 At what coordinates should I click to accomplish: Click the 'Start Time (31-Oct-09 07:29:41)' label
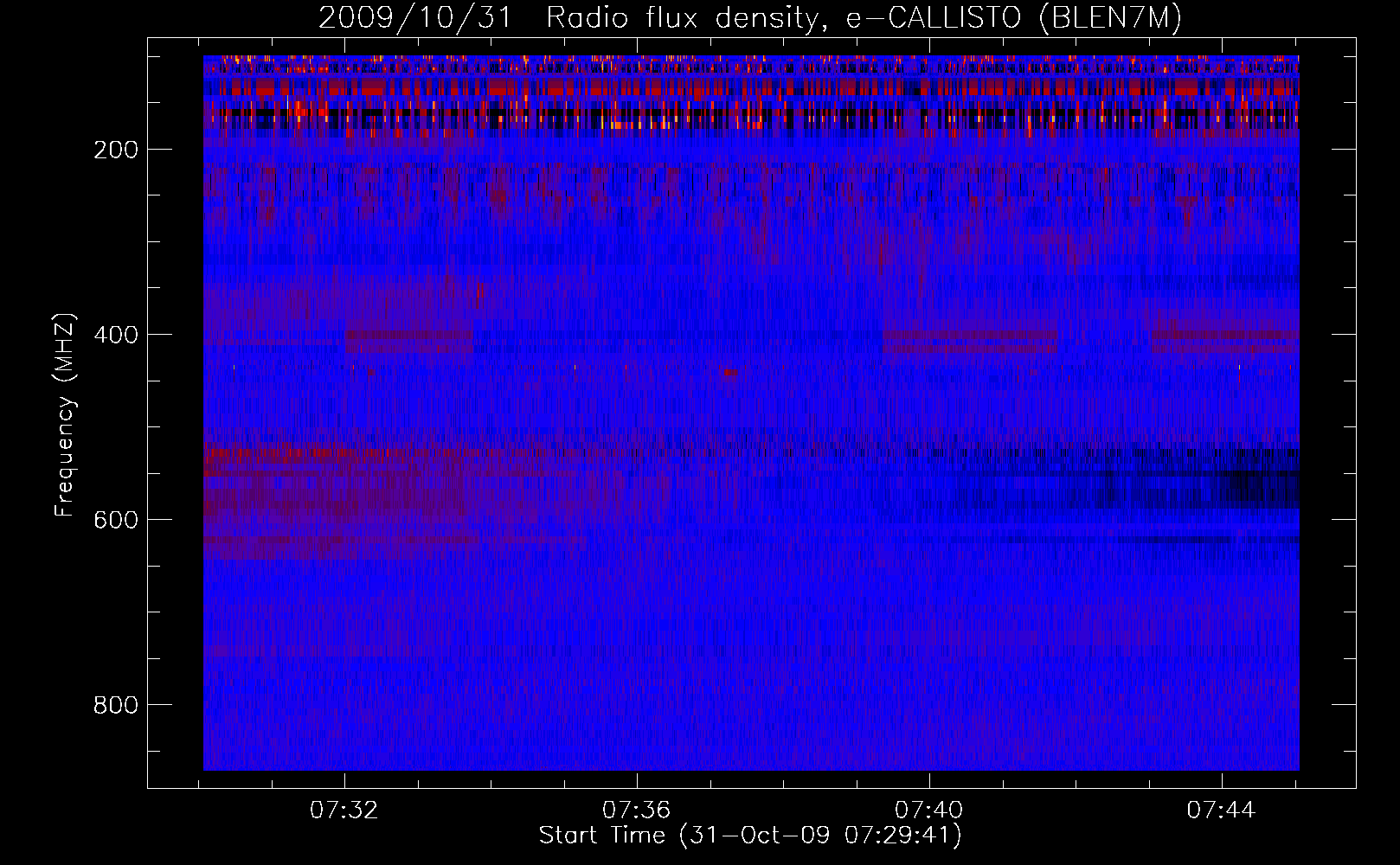(750, 836)
